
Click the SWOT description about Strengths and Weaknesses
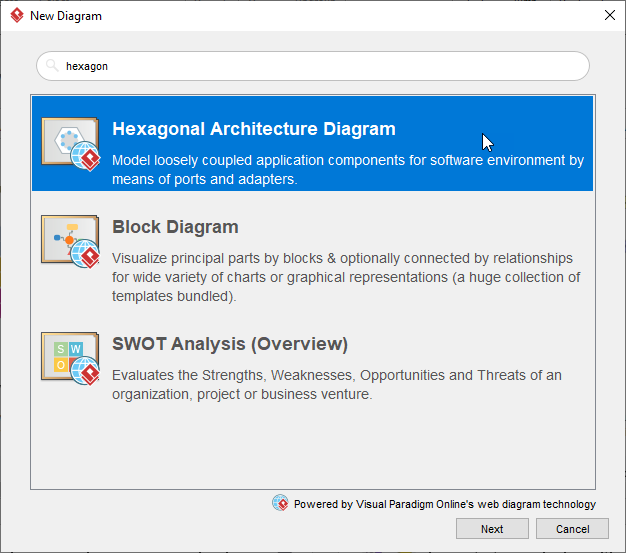point(337,385)
